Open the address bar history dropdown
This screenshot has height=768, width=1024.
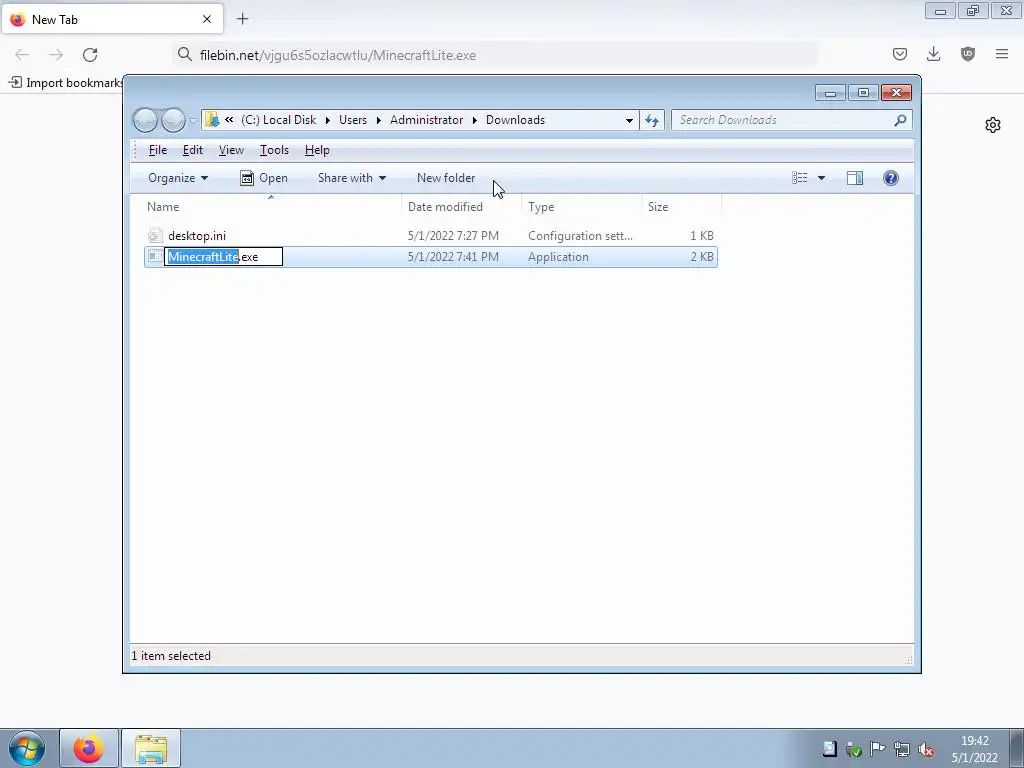629,120
